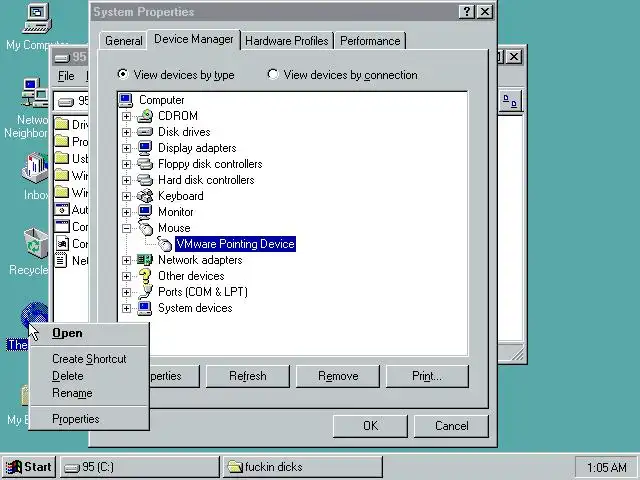Select the Ports (COM & LPT) icon
The width and height of the screenshot is (640, 480).
145,292
